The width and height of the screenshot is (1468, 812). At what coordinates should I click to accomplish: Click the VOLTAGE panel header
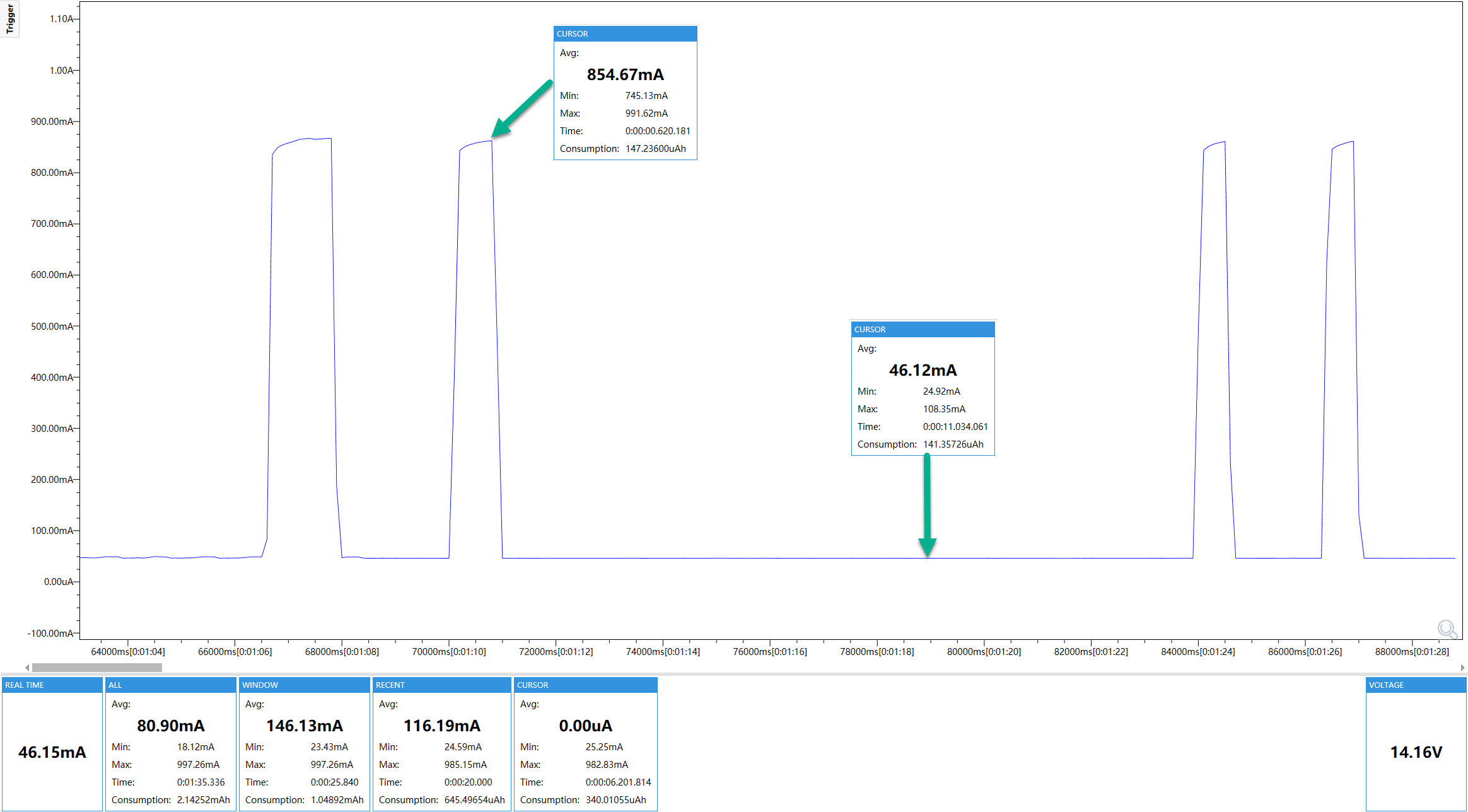pos(1416,685)
